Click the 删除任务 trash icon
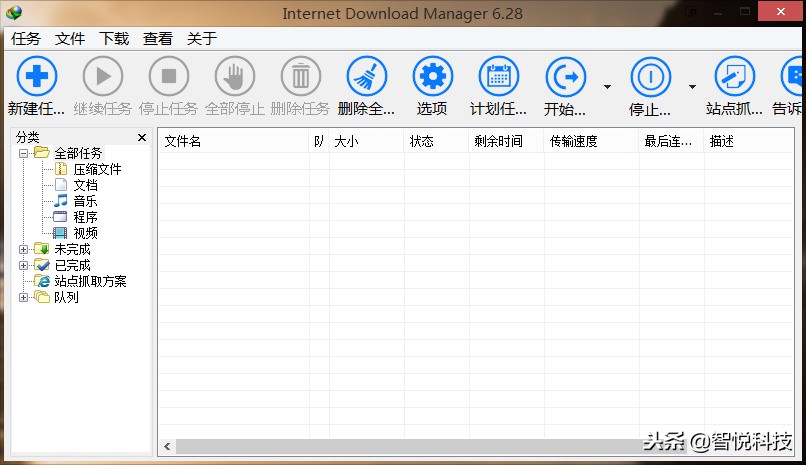806x465 pixels. coord(301,76)
